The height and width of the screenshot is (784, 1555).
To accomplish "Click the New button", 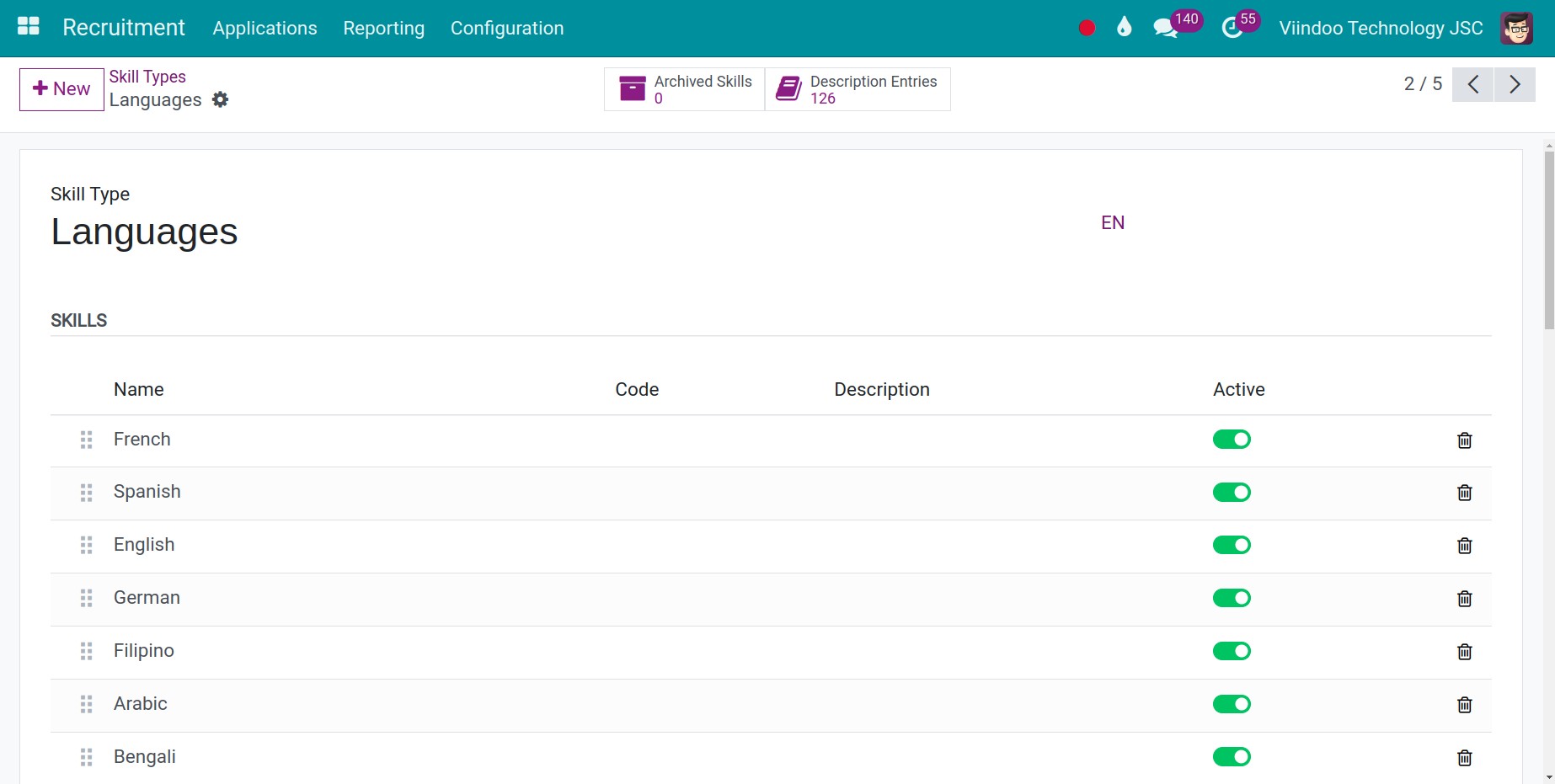I will (x=61, y=89).
